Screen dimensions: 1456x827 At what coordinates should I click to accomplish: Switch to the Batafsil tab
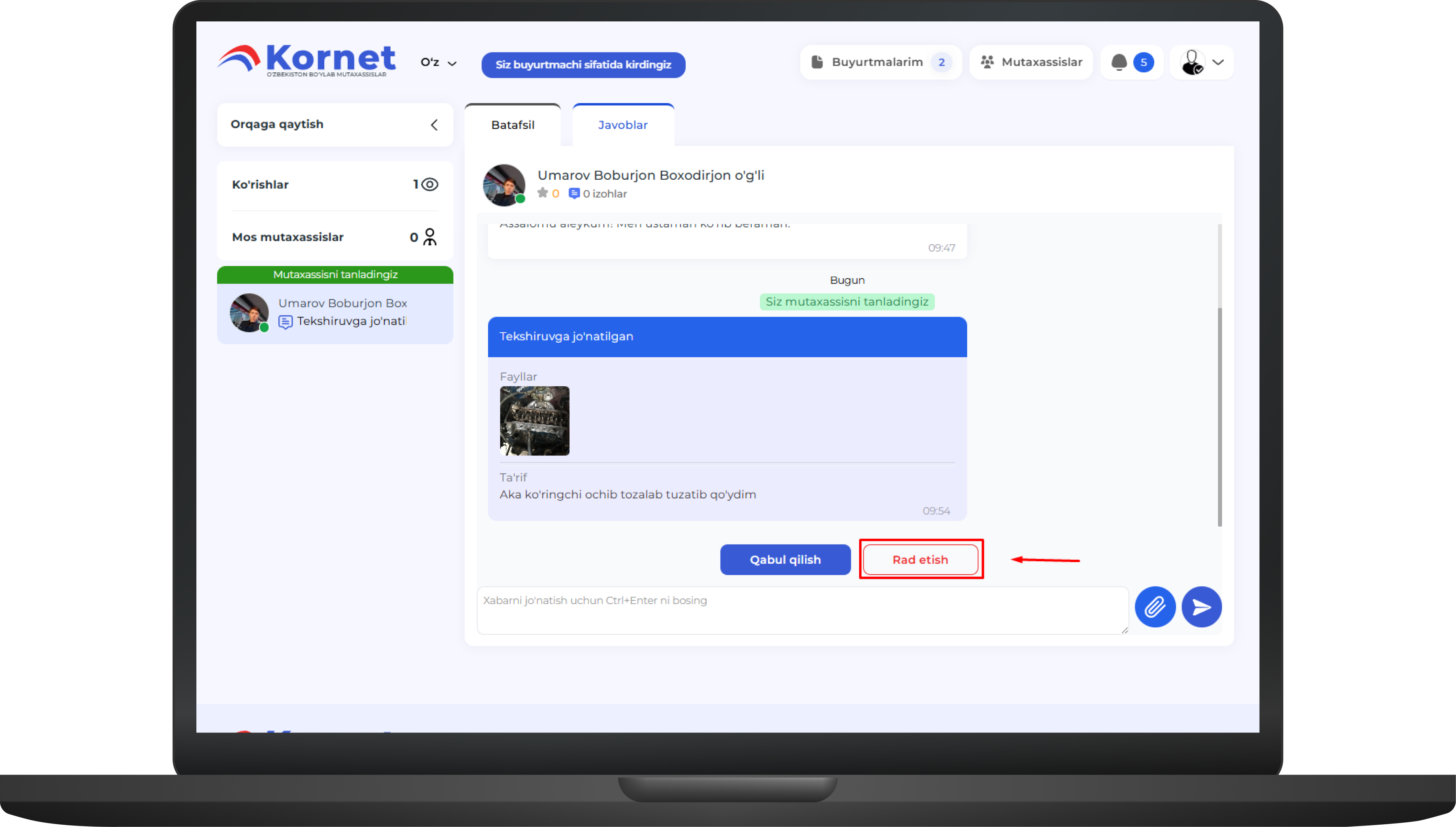[x=512, y=125]
